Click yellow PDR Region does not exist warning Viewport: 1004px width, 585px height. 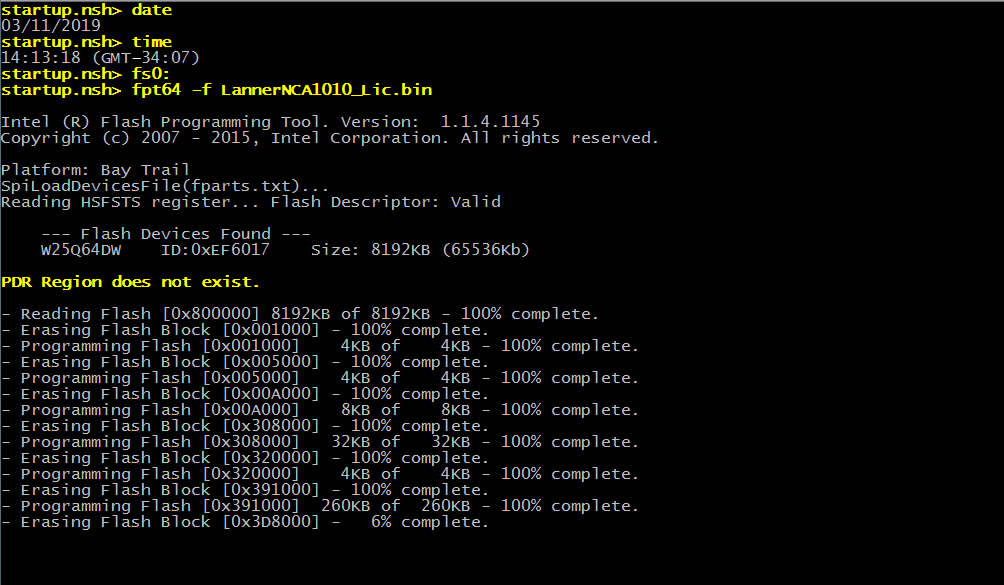[130, 282]
